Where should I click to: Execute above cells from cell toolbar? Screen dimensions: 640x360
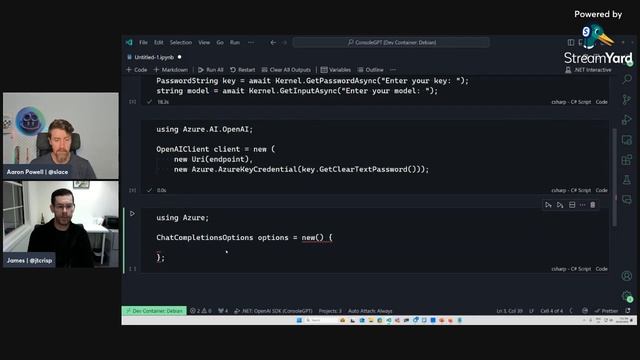click(x=548, y=205)
